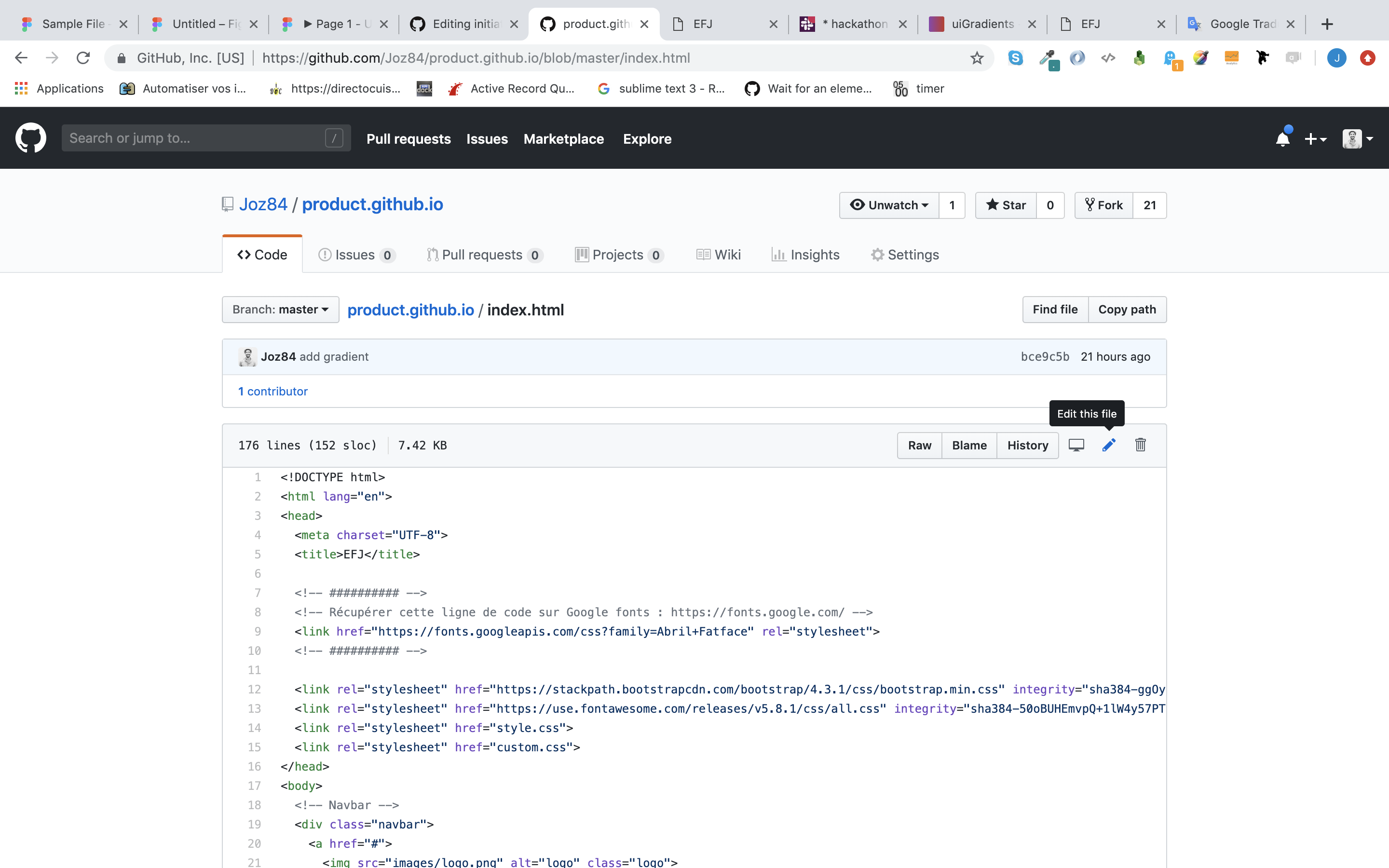Viewport: 1389px width, 868px height.
Task: Open the user avatar menu in header
Action: pyautogui.click(x=1358, y=139)
